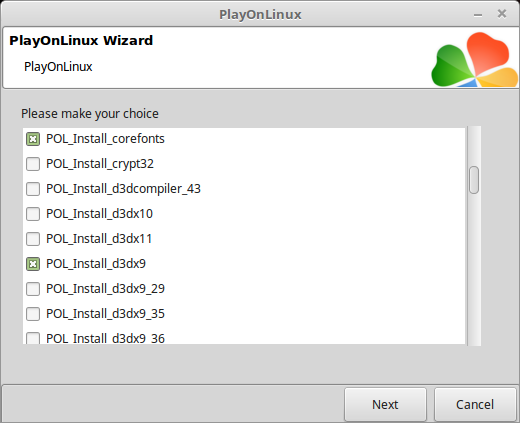The height and width of the screenshot is (423, 520).
Task: Click the PlayOnLinux title bar text
Action: (260, 14)
